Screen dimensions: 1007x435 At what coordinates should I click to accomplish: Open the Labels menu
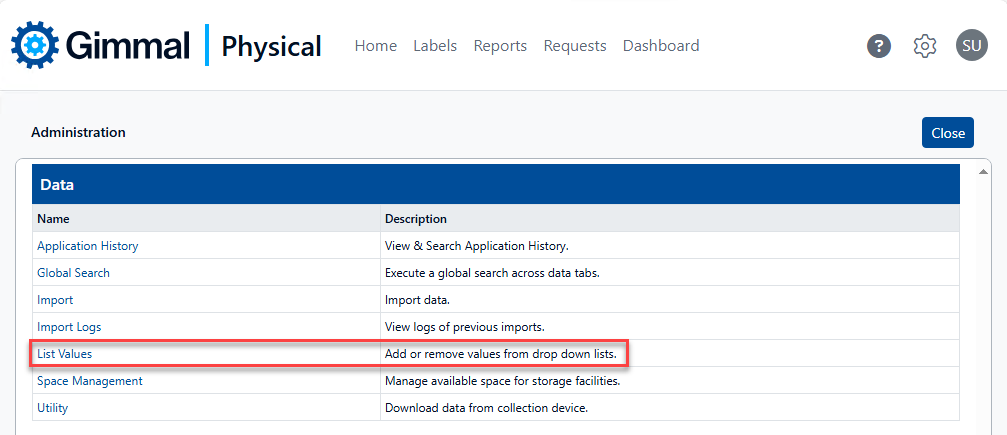click(x=435, y=46)
